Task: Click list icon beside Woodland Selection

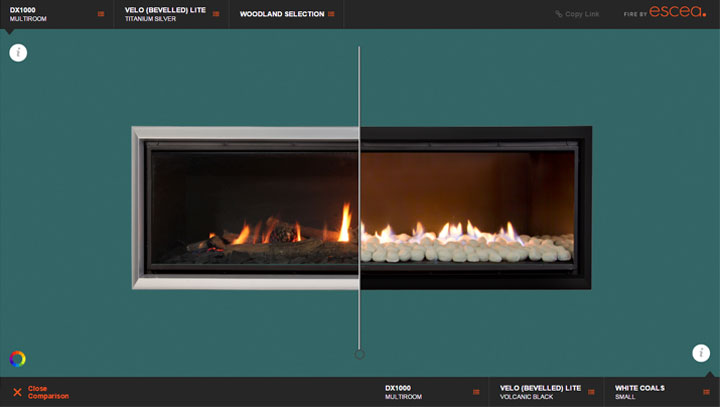Action: pos(331,14)
